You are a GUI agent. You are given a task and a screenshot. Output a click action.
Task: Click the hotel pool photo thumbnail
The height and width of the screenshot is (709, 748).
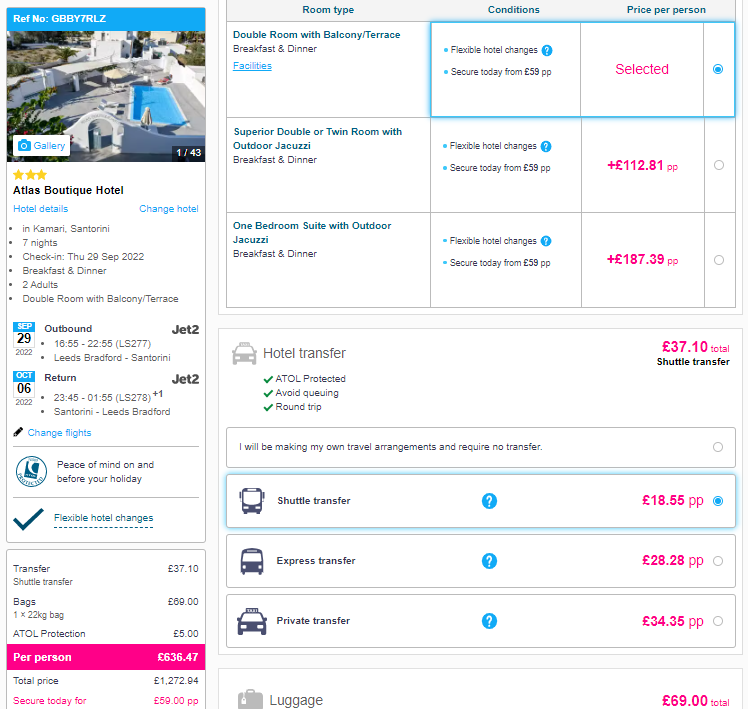[106, 96]
